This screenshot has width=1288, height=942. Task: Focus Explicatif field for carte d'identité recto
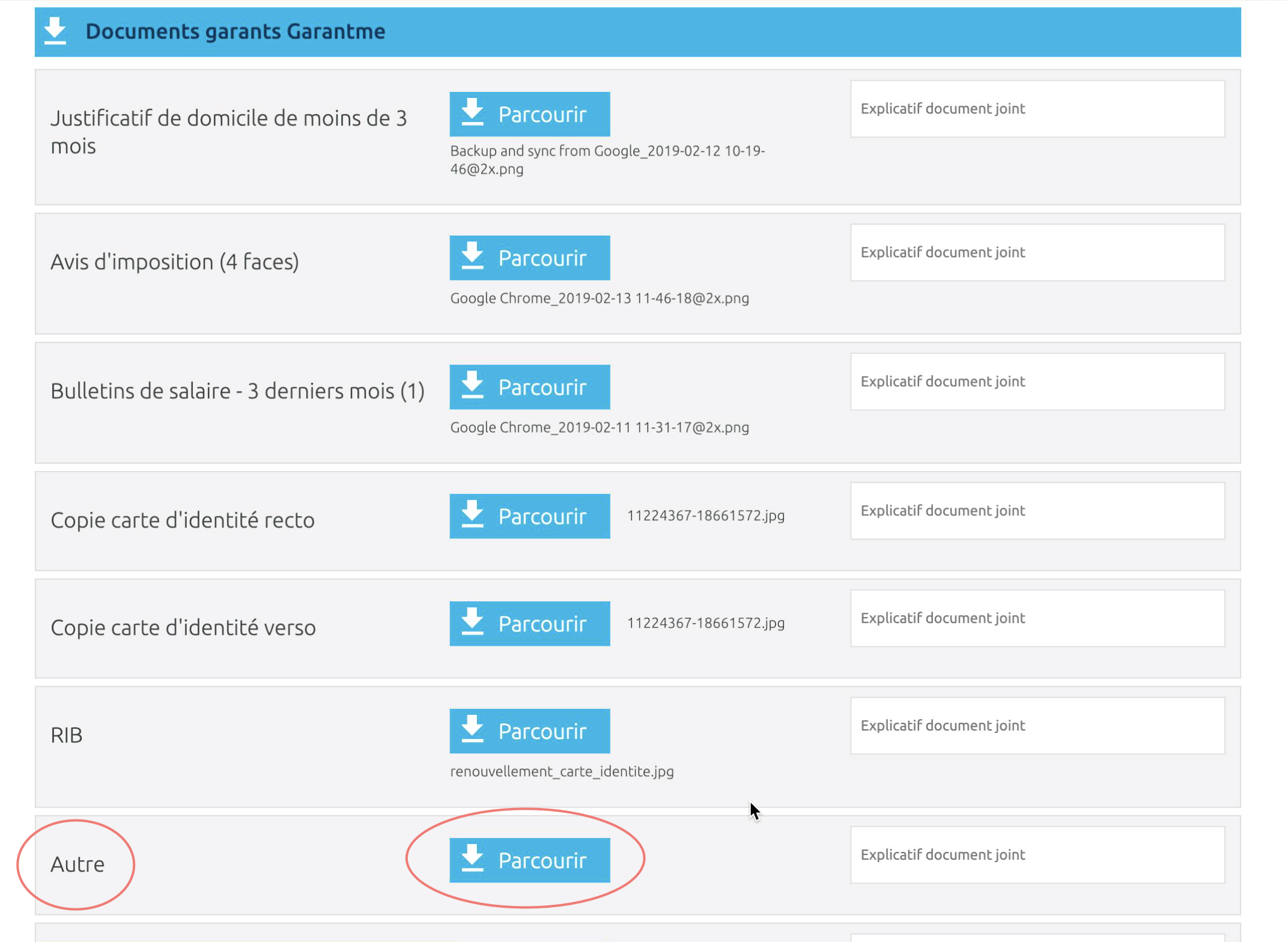coord(1037,511)
